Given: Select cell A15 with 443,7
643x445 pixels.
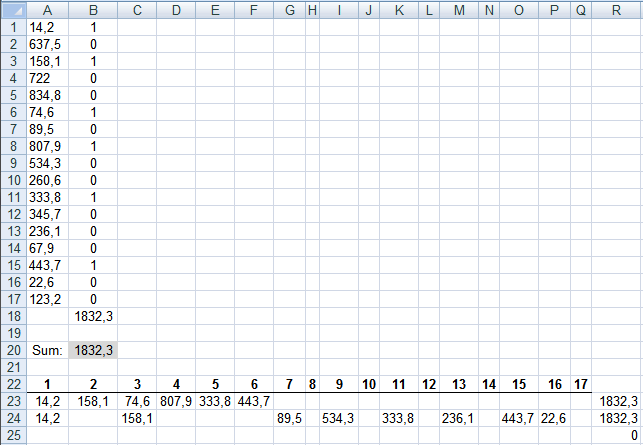Looking at the screenshot, I should (48, 265).
